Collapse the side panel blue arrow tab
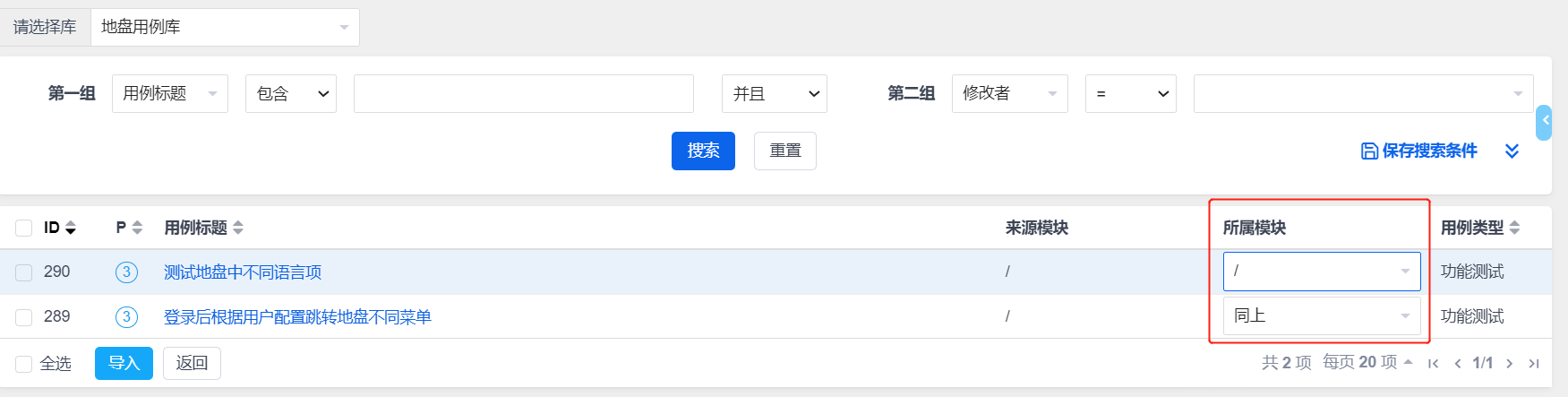Image resolution: width=1568 pixels, height=397 pixels. click(x=1544, y=122)
